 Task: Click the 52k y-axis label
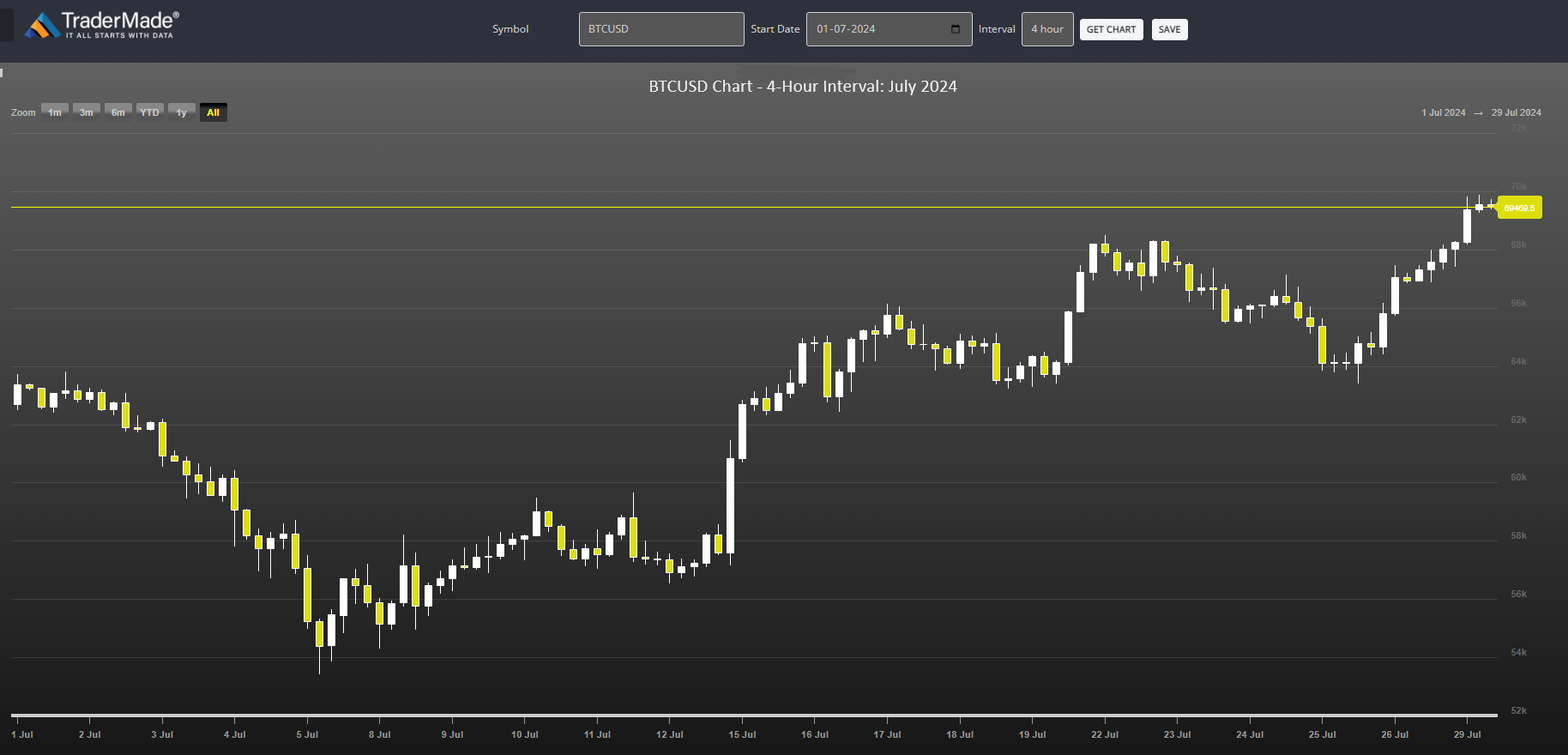tap(1518, 710)
